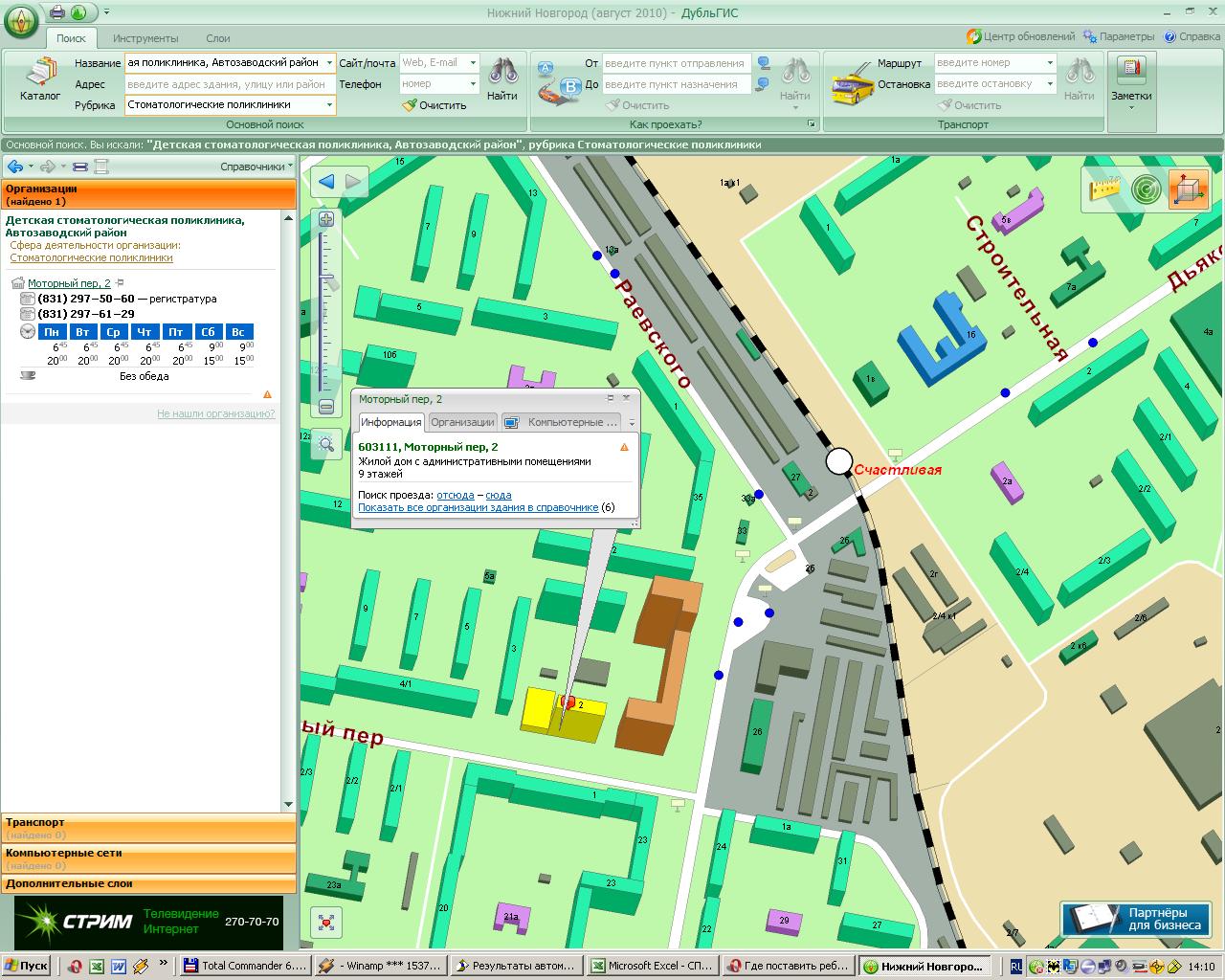Expand the Транспорт results panel
Image resolution: width=1225 pixels, height=980 pixels.
pyautogui.click(x=148, y=828)
